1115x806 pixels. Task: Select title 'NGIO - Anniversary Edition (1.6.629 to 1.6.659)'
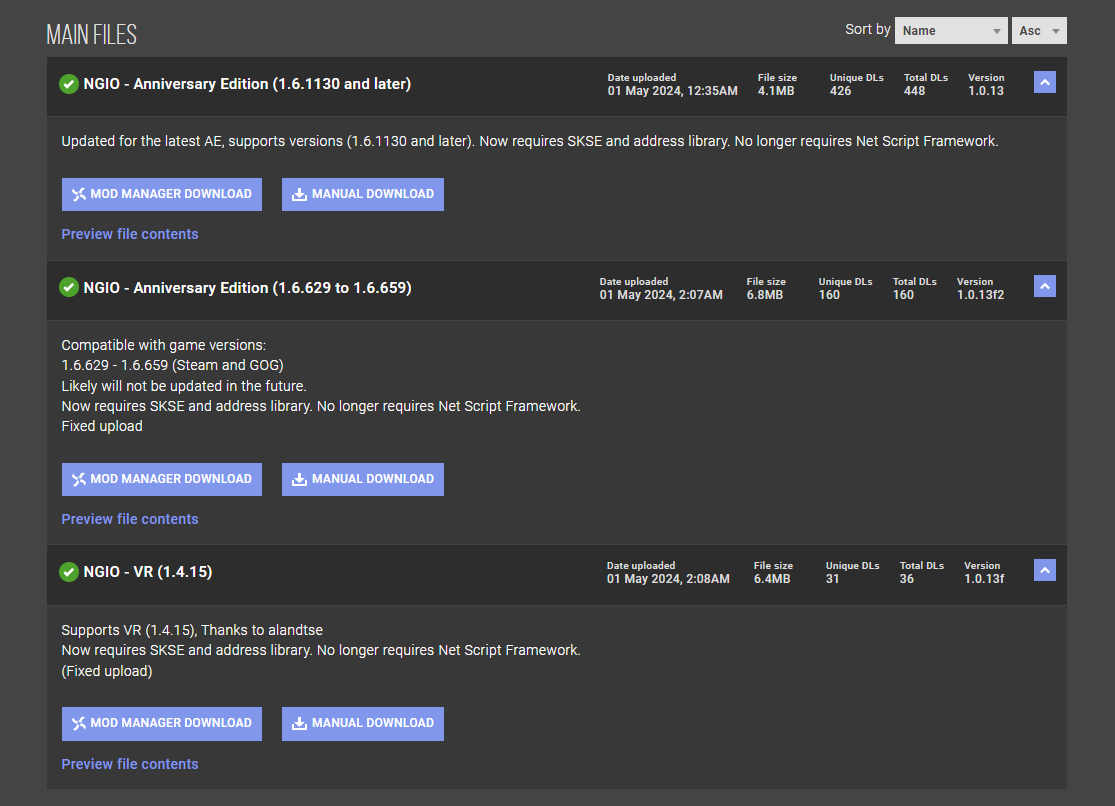pyautogui.click(x=247, y=288)
